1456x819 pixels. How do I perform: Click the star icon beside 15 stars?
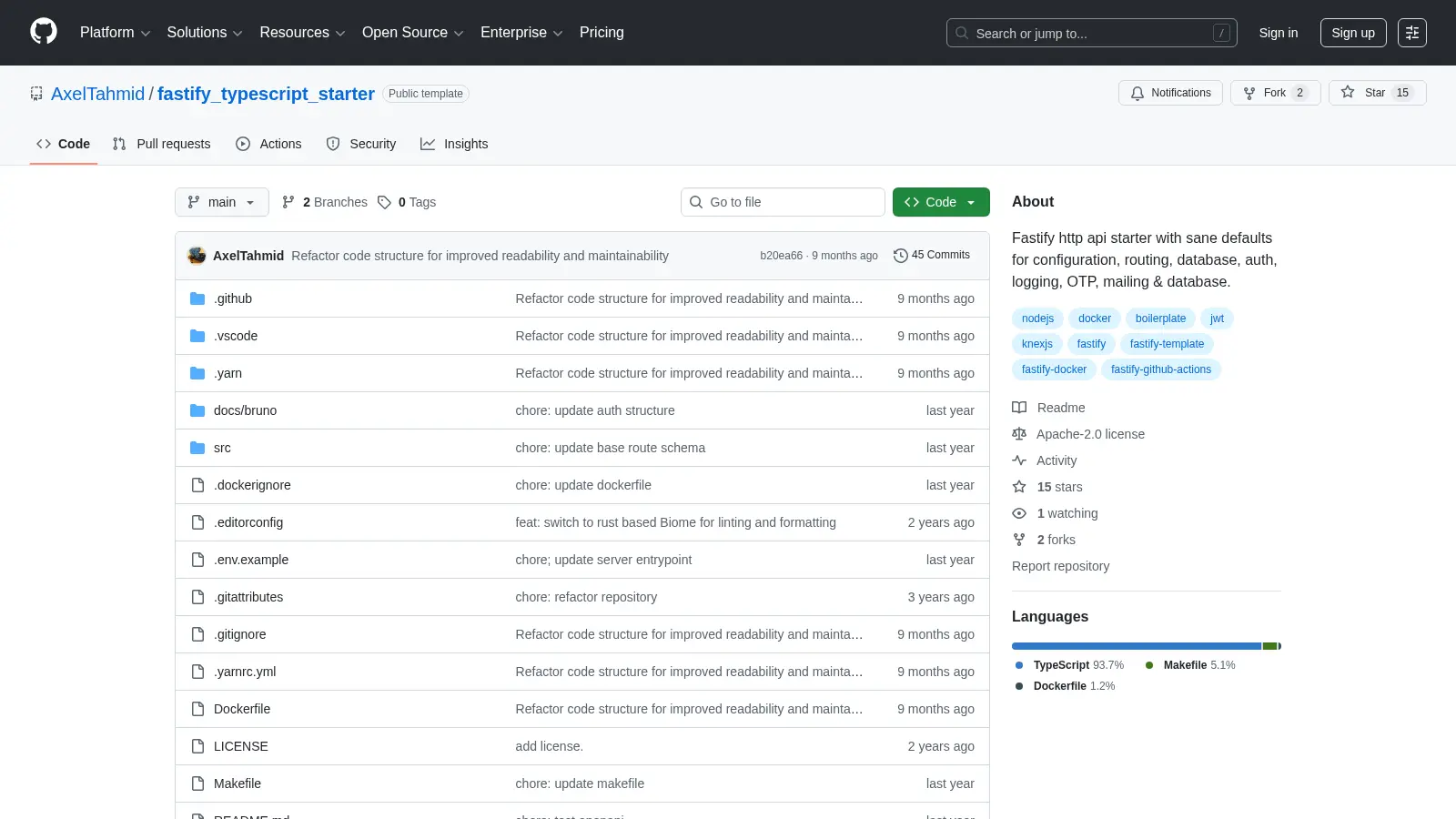click(1019, 487)
